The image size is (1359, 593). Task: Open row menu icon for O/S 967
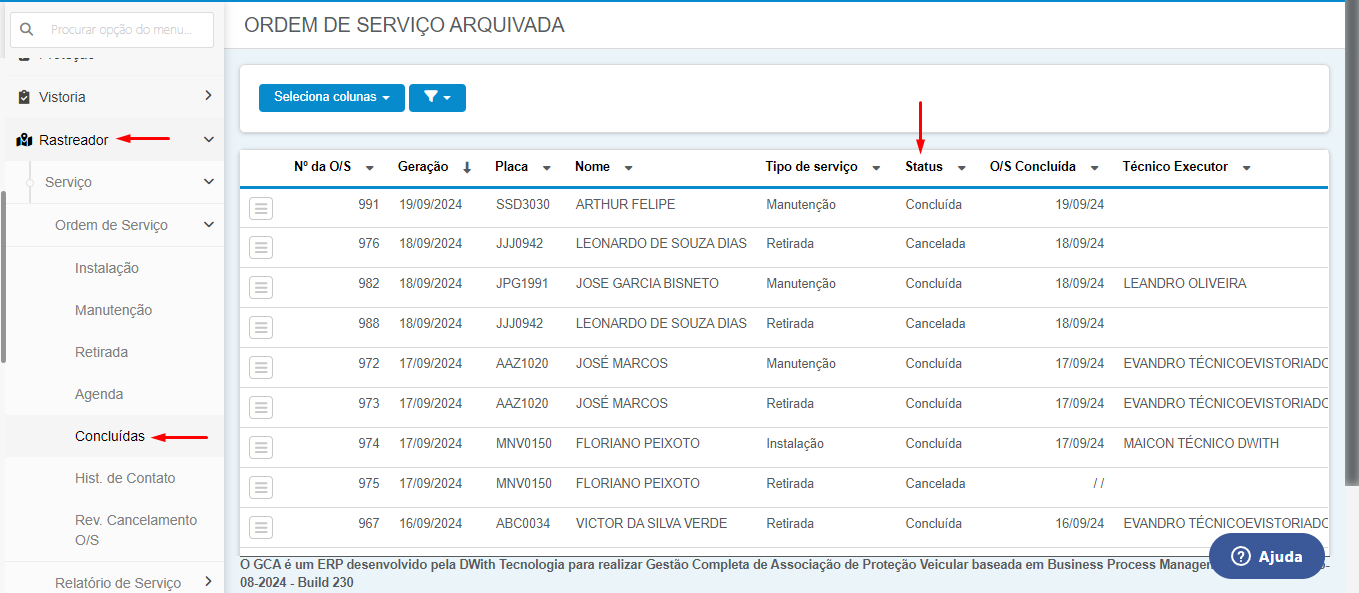tap(261, 528)
